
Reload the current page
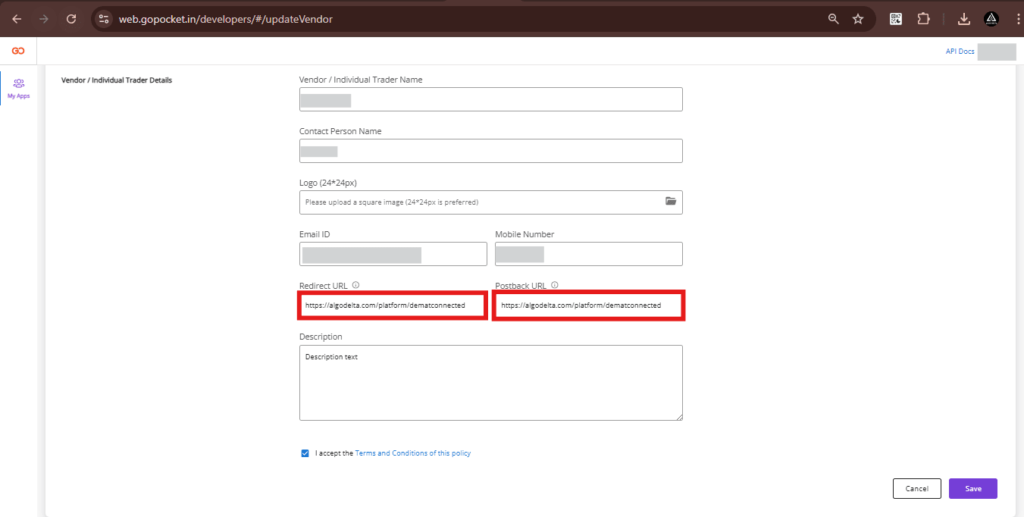pyautogui.click(x=70, y=18)
